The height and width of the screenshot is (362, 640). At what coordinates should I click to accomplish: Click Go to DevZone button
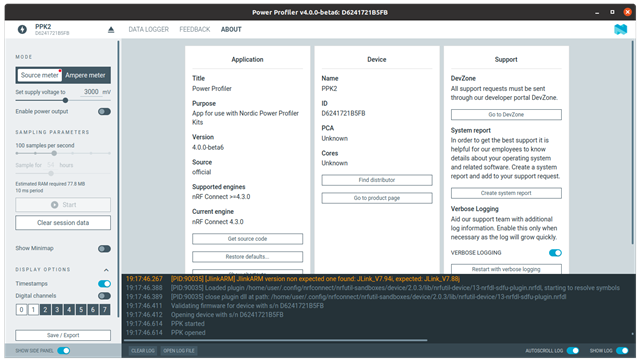(506, 115)
